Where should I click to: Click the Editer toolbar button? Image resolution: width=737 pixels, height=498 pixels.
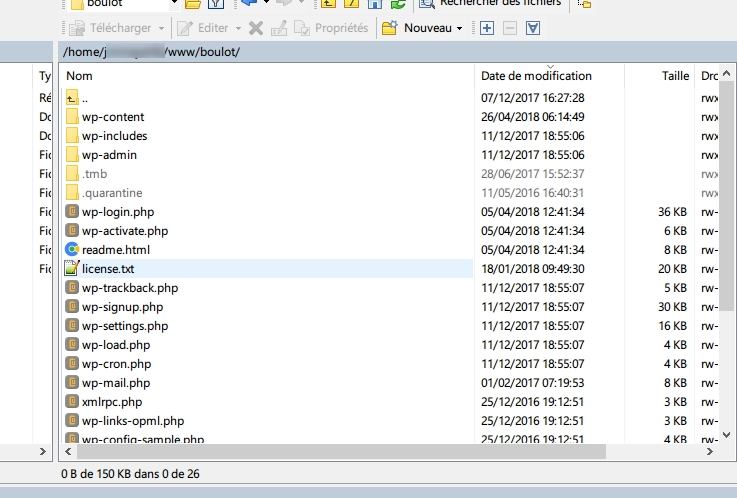click(x=203, y=28)
